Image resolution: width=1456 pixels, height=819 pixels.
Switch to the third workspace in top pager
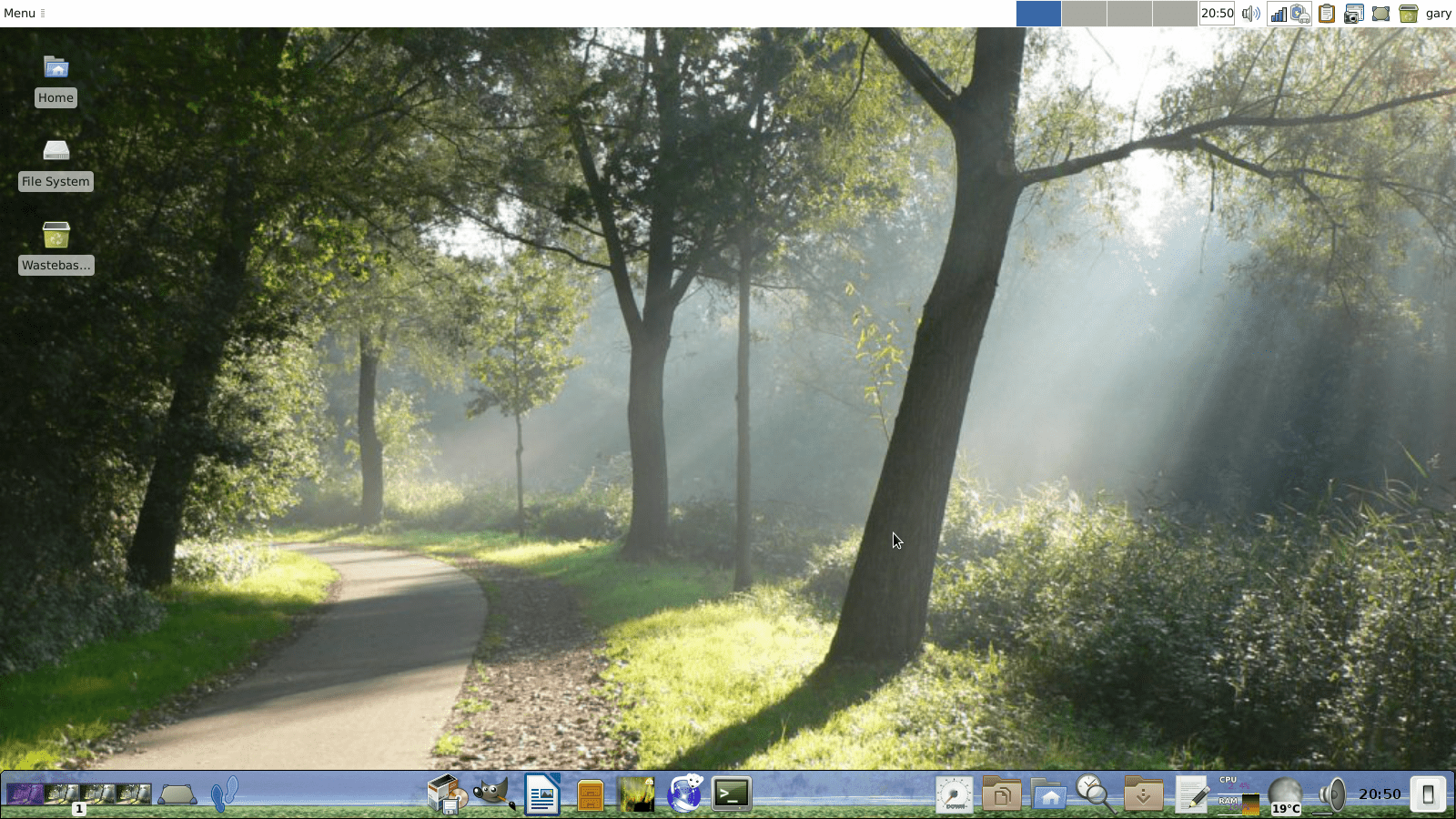[x=1129, y=14]
